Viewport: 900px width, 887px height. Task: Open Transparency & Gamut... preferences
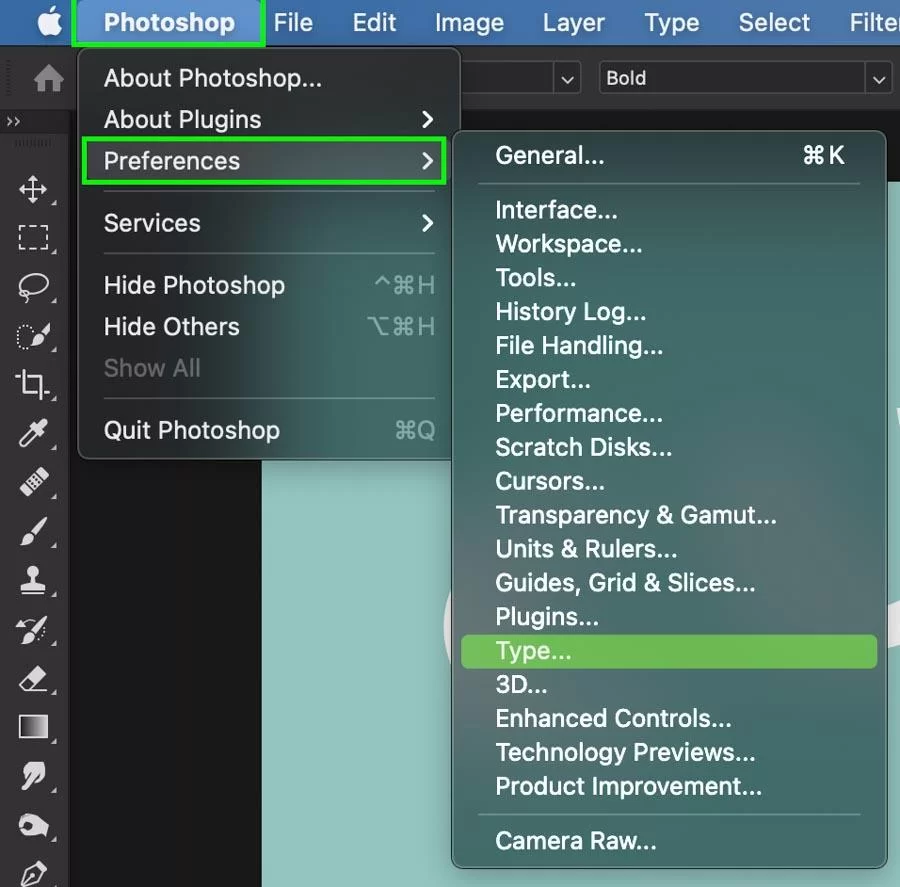click(x=669, y=515)
